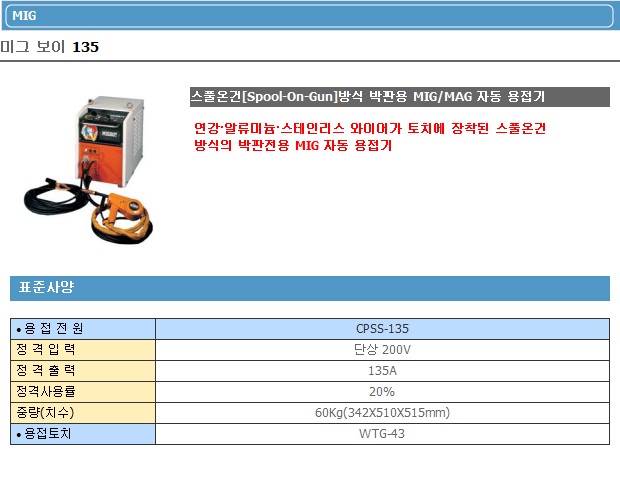The height and width of the screenshot is (479, 620).
Task: Select the 20% duty cycle value
Action: click(382, 392)
